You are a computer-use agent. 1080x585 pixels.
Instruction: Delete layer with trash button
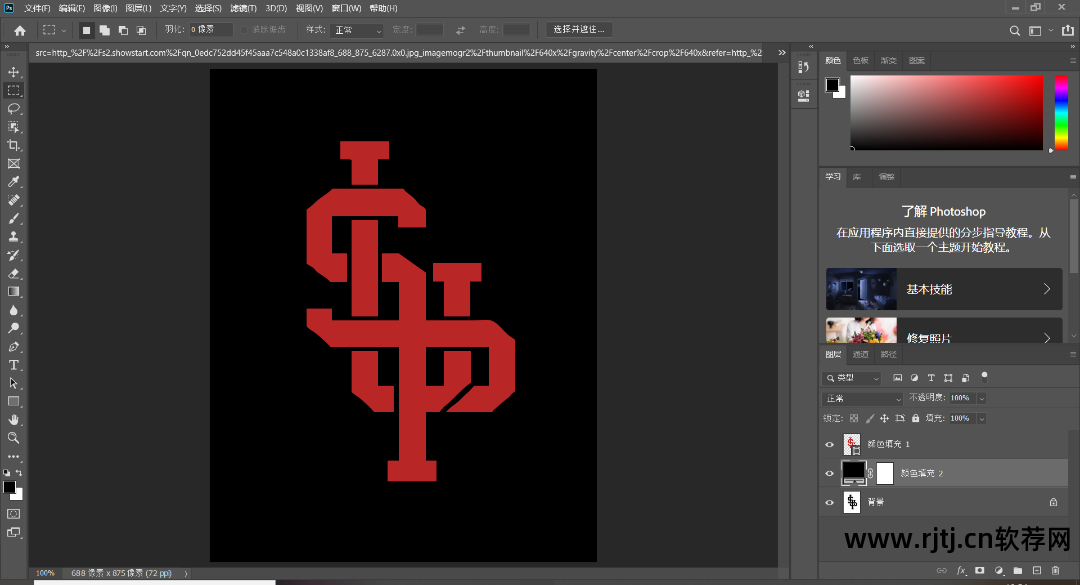pos(1055,571)
